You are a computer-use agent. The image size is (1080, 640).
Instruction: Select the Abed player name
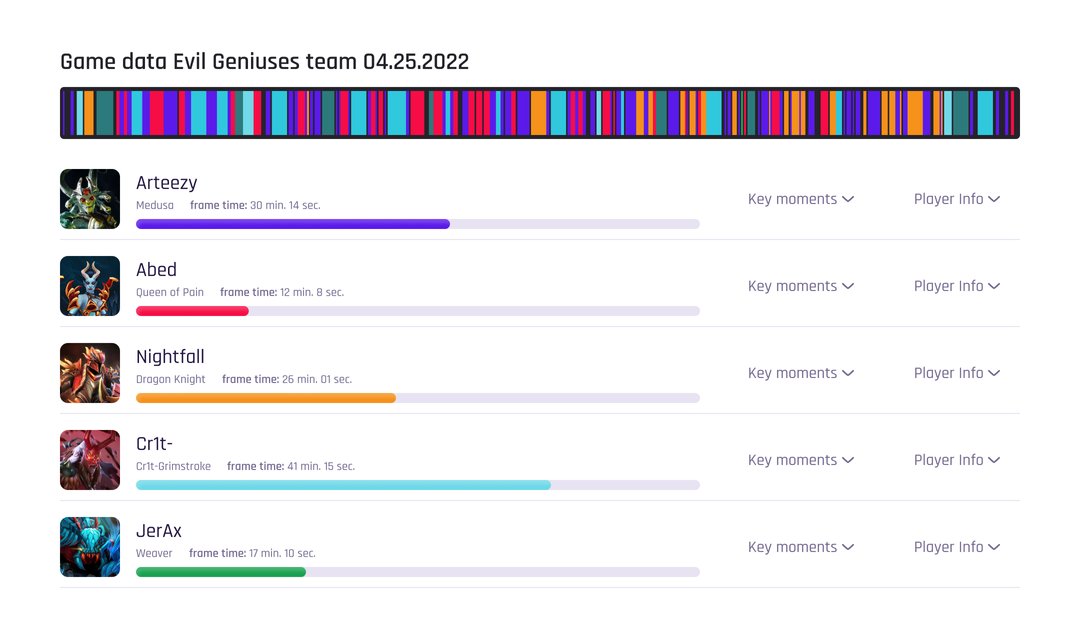tap(156, 269)
